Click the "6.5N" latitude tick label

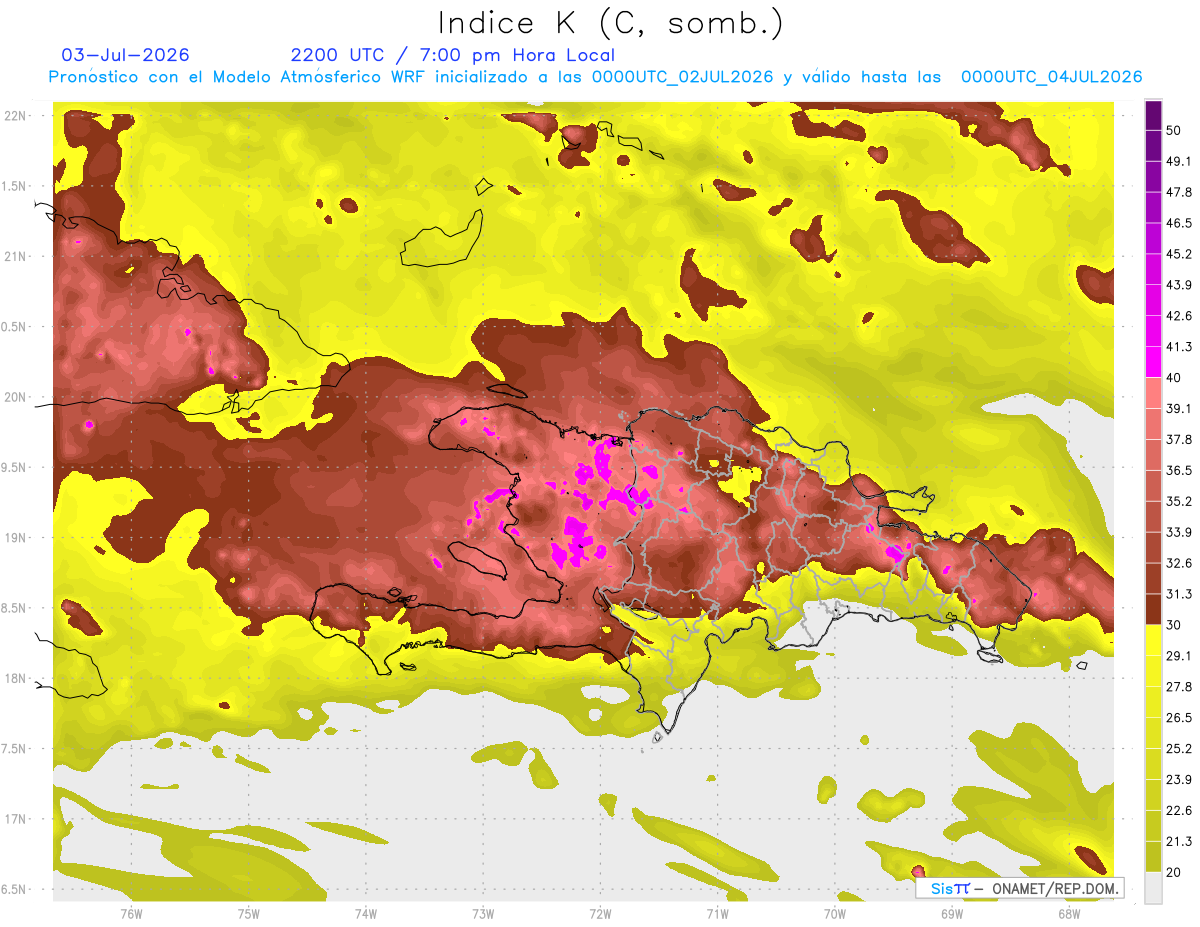pyautogui.click(x=15, y=889)
